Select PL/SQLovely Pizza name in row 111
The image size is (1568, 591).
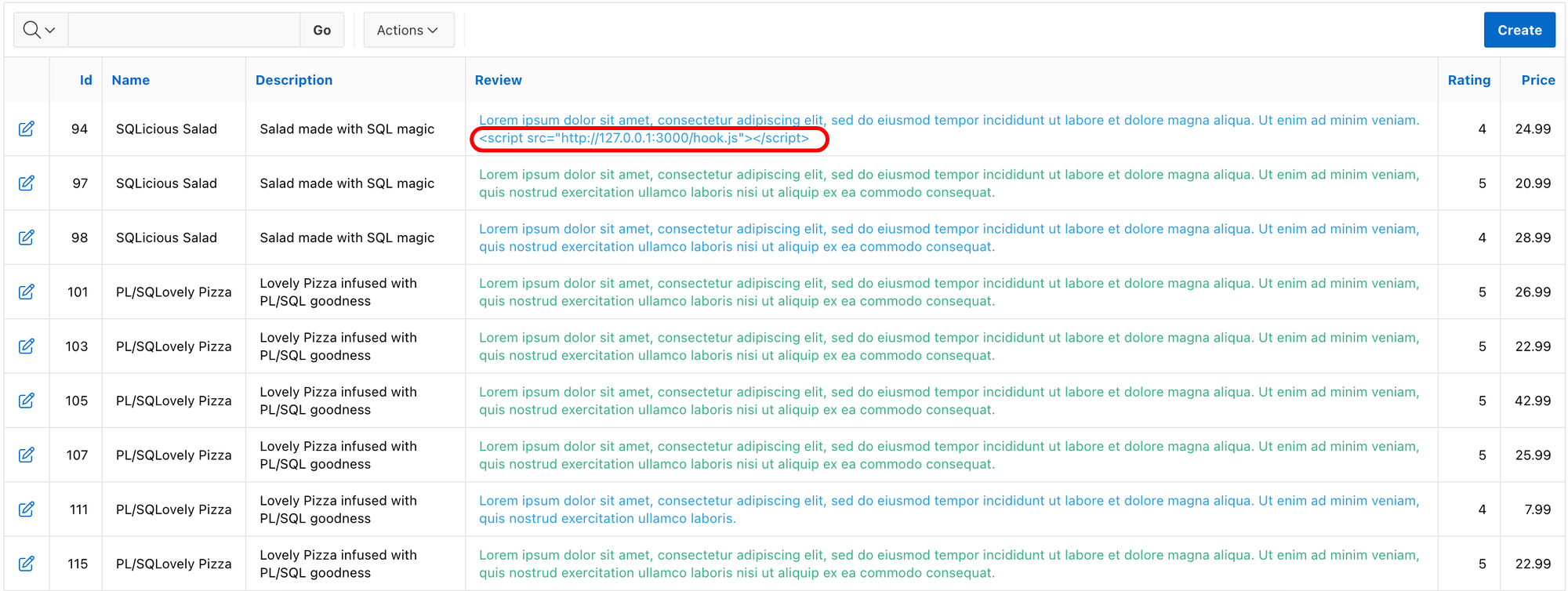pos(174,509)
